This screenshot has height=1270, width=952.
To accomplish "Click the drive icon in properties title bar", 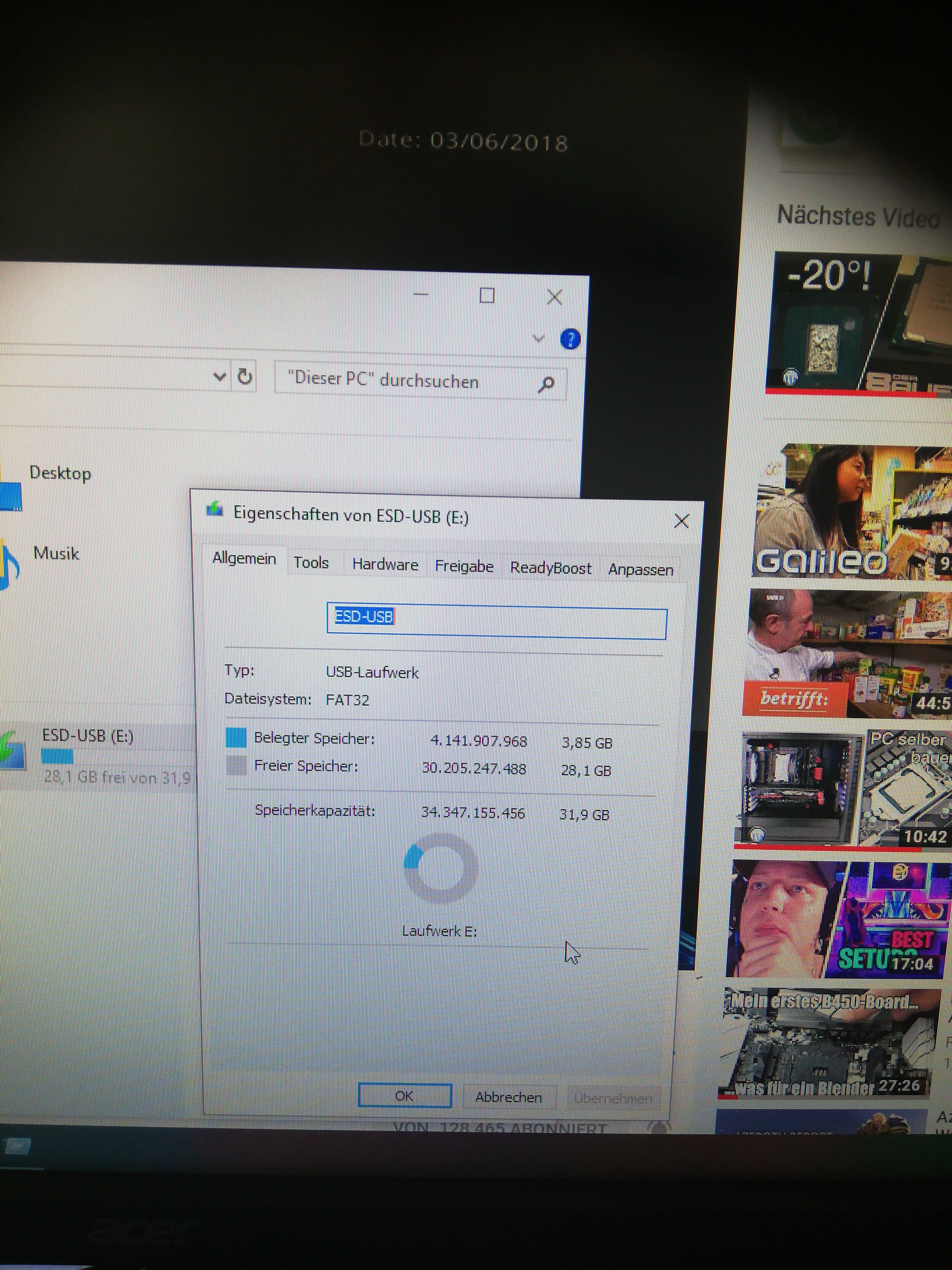I will tap(215, 509).
